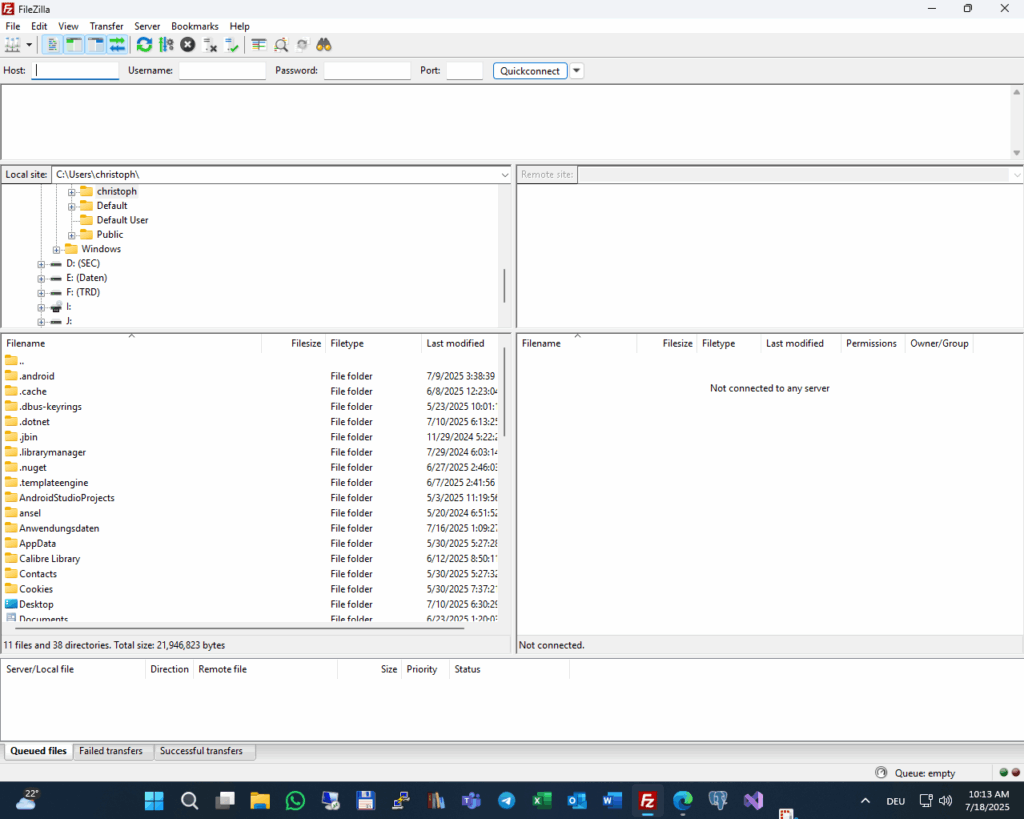Select the Calibre Library folder

point(251,558)
